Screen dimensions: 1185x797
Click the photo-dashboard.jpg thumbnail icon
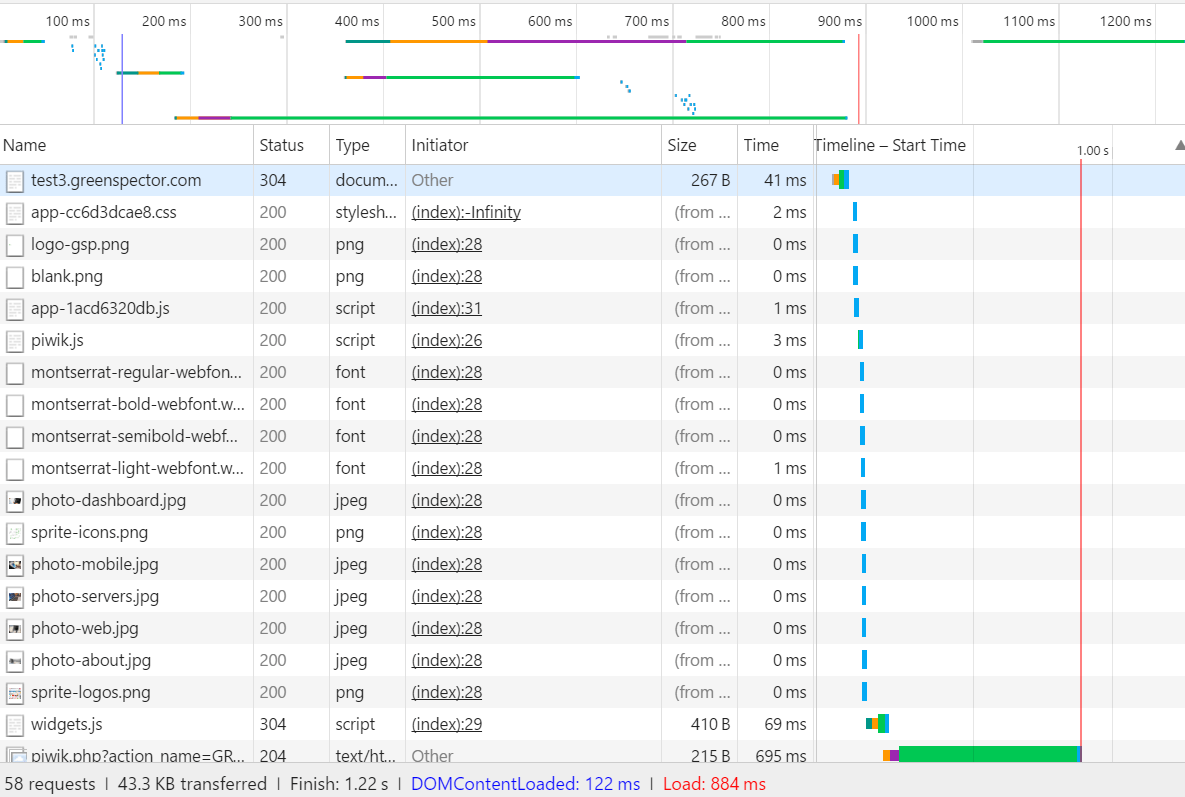14,501
